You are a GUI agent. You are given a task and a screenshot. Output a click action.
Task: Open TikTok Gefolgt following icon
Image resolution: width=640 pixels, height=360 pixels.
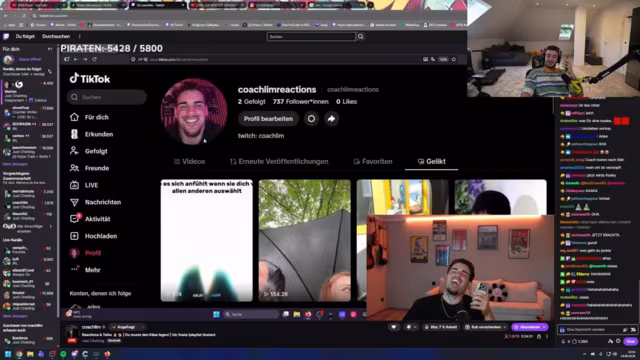(x=74, y=151)
